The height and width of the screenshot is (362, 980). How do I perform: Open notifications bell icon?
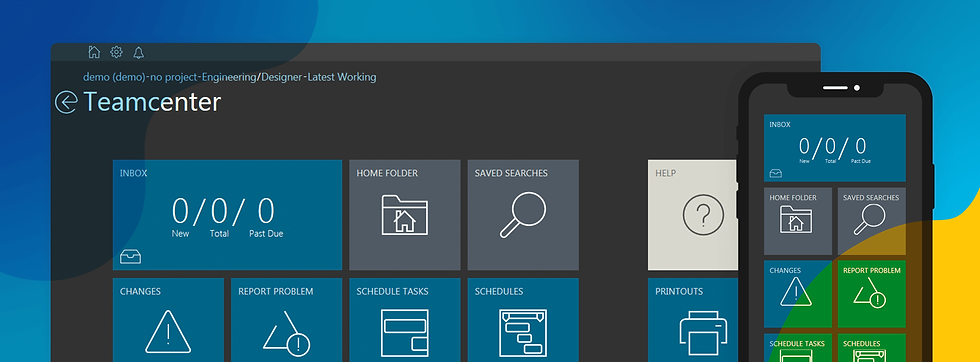coord(139,53)
